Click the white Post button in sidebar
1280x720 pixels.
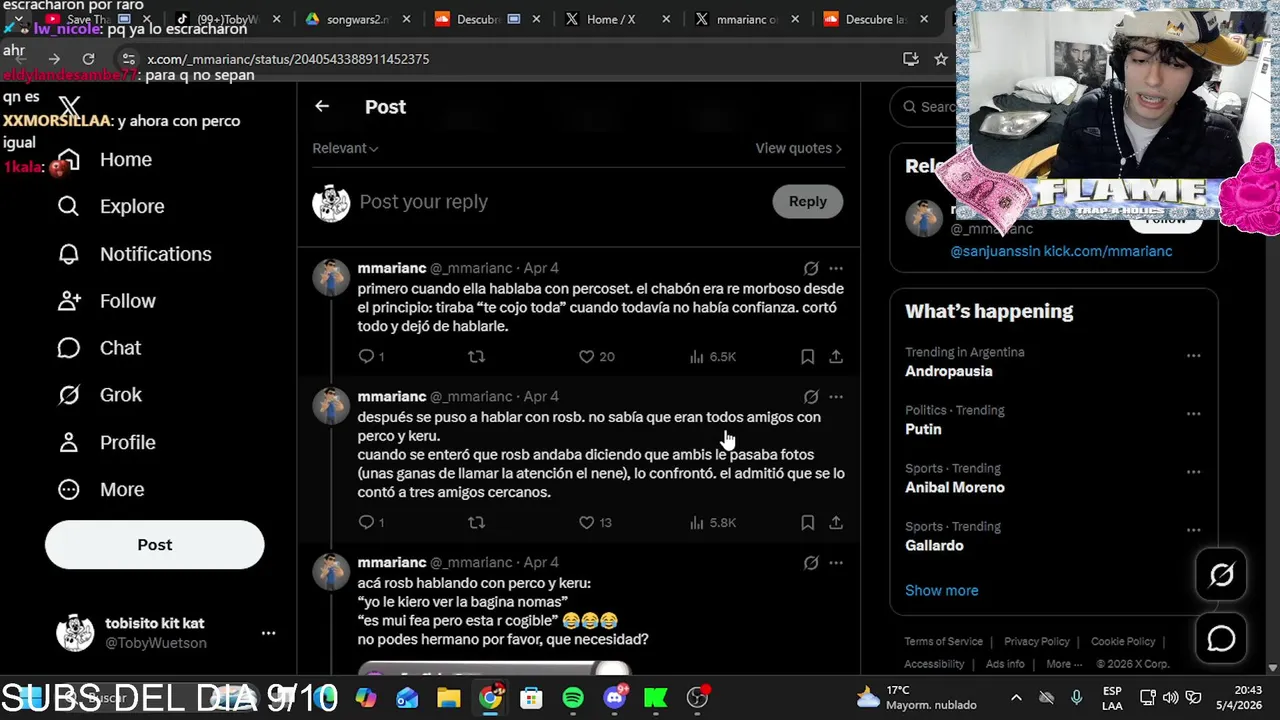click(154, 544)
